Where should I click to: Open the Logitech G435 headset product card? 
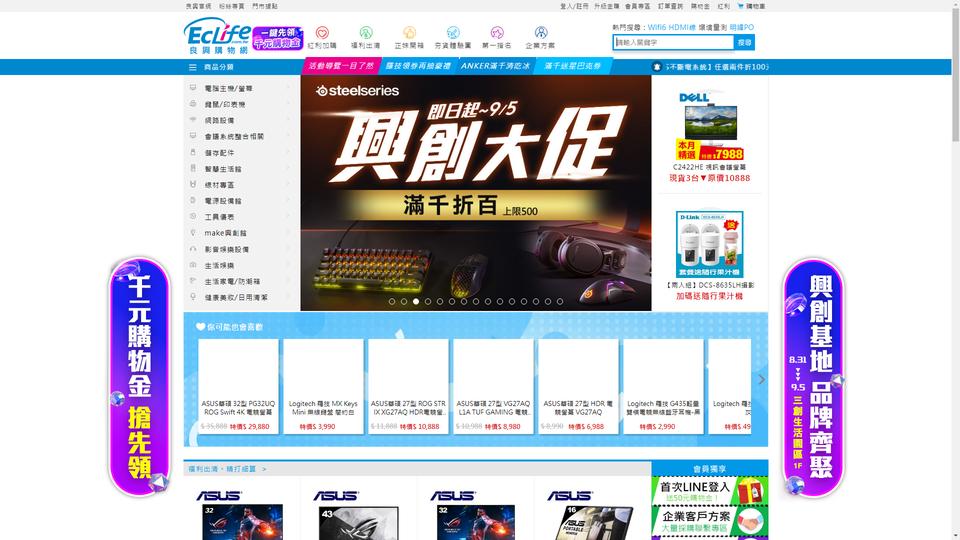click(x=663, y=386)
